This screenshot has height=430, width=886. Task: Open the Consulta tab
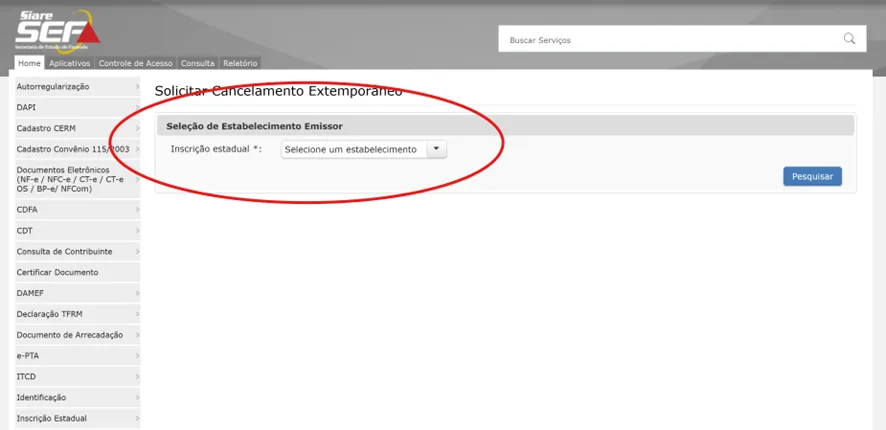point(198,63)
